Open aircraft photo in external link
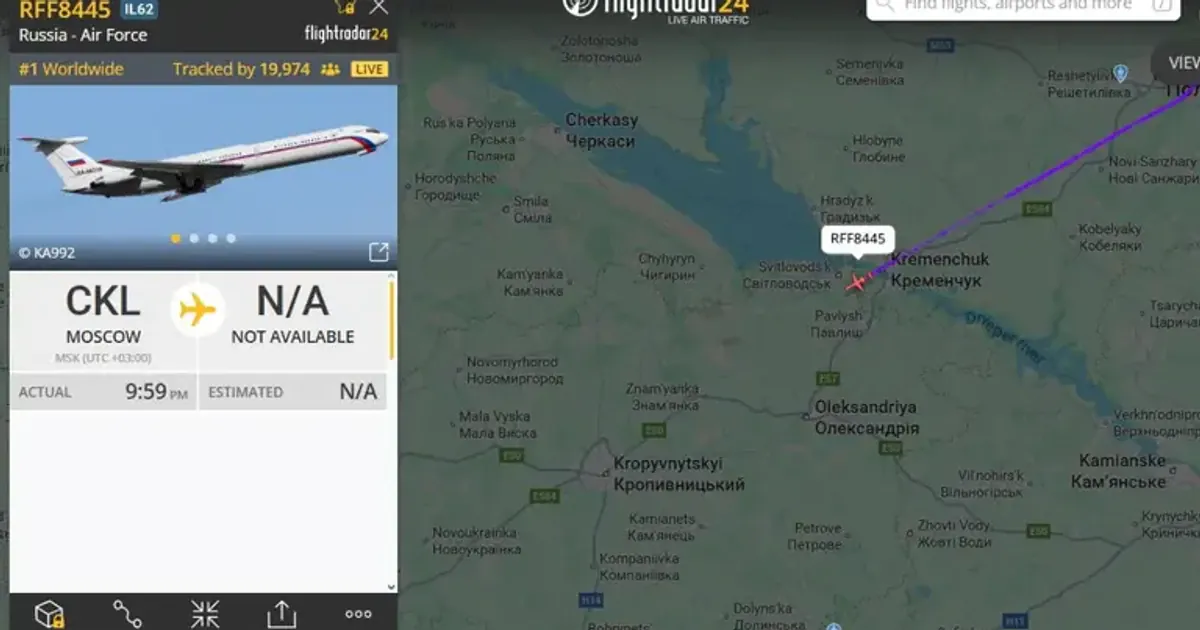The image size is (1200, 630). (378, 252)
